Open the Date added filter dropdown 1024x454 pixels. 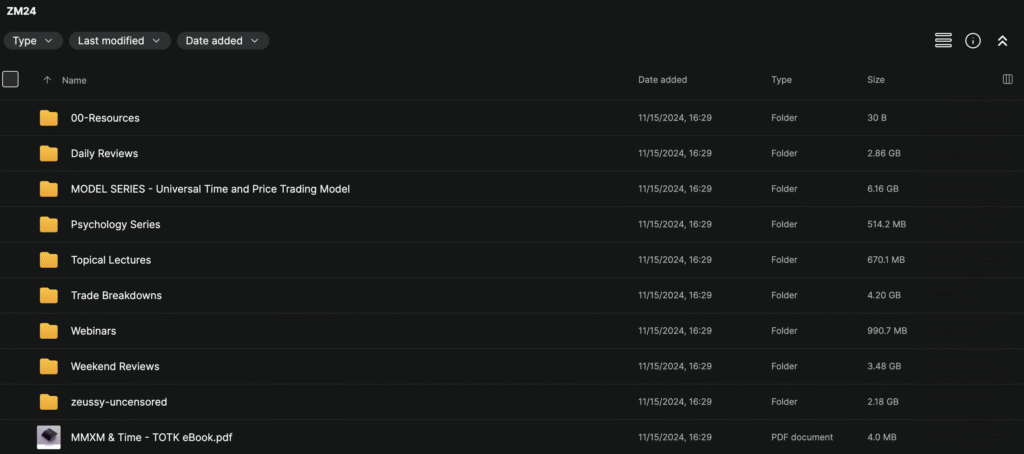[222, 41]
